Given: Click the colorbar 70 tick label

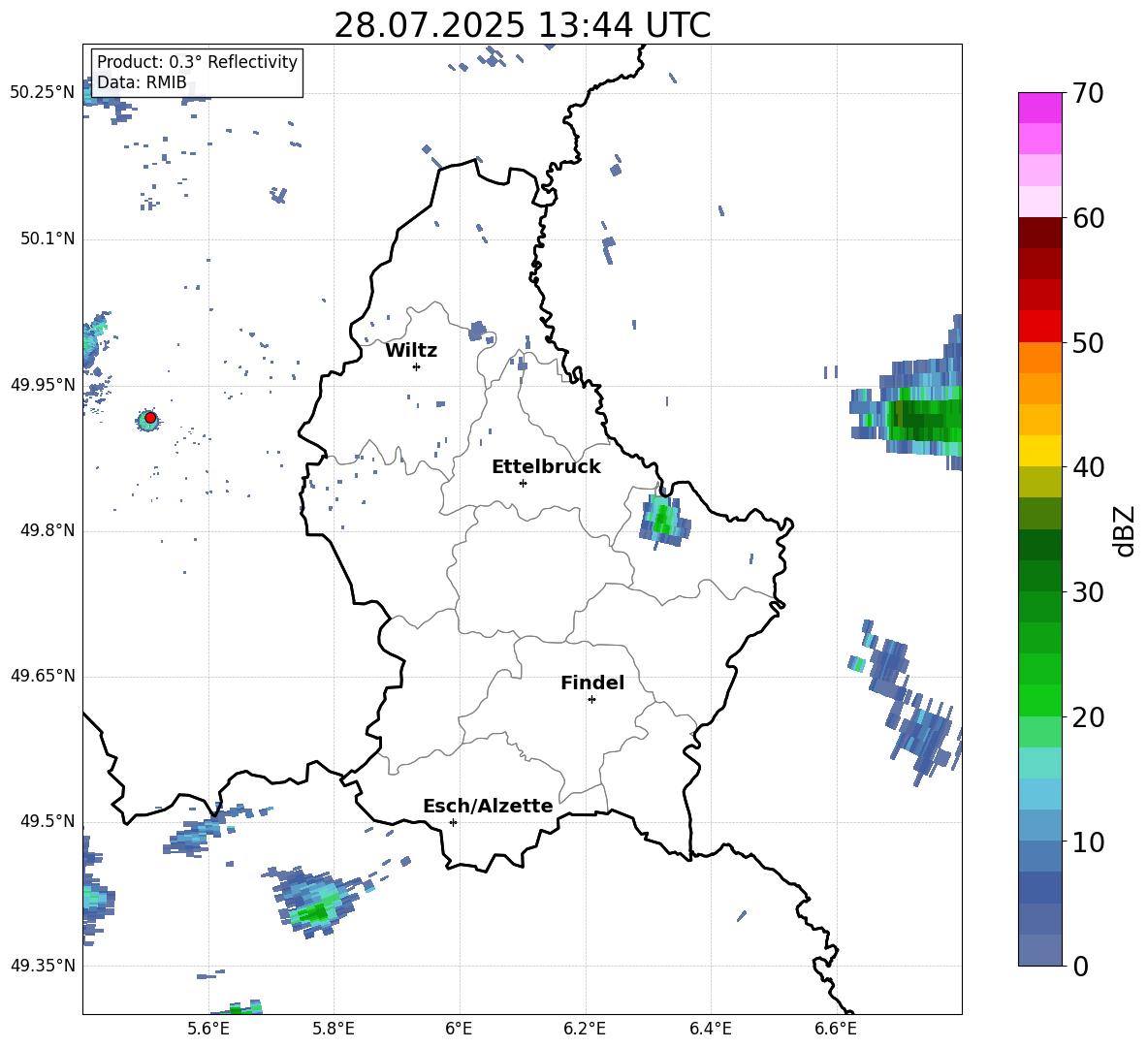Looking at the screenshot, I should pos(1088,93).
